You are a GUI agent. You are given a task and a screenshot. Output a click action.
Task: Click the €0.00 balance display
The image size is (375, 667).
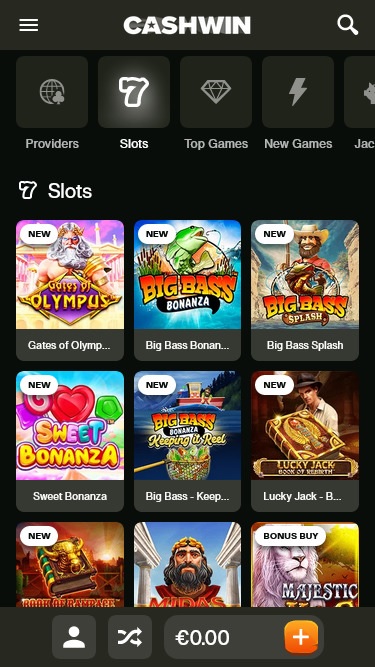click(202, 637)
